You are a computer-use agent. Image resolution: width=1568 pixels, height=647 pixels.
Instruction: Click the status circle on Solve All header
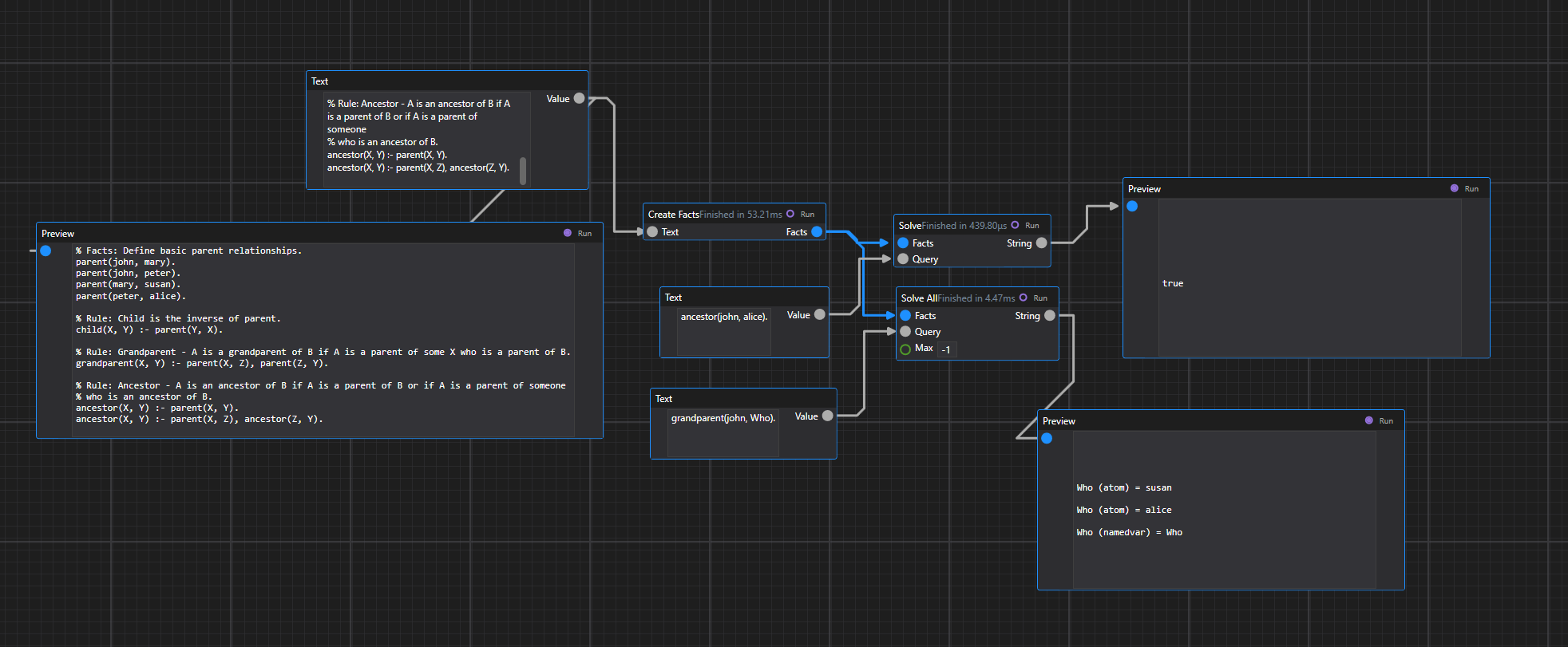(1024, 298)
